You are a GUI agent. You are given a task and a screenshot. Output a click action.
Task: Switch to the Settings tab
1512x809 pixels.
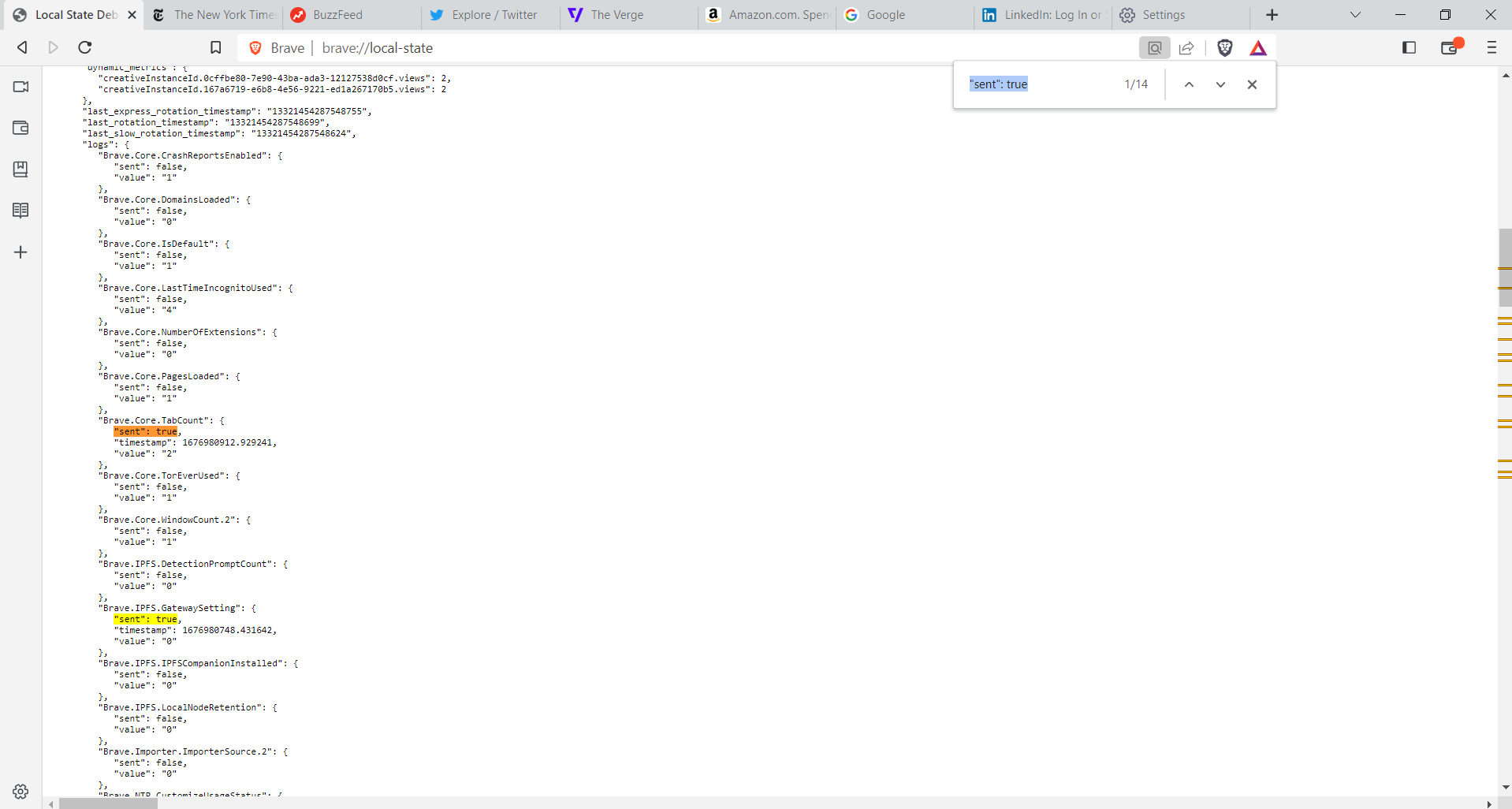[1182, 15]
